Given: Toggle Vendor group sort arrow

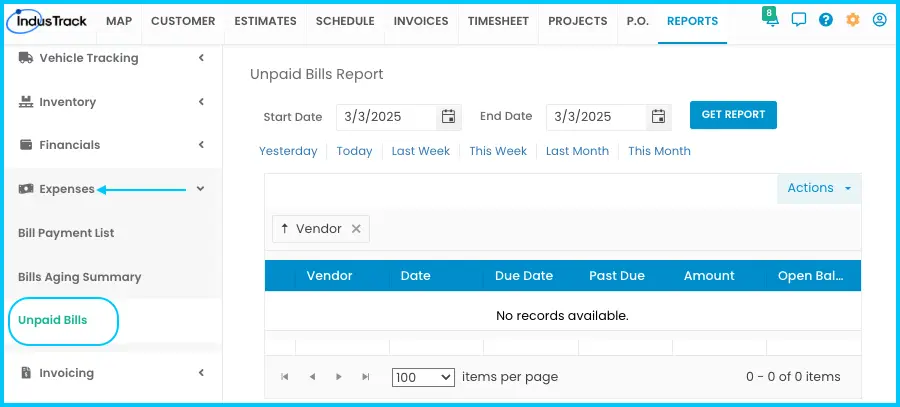Looking at the screenshot, I should [x=284, y=229].
